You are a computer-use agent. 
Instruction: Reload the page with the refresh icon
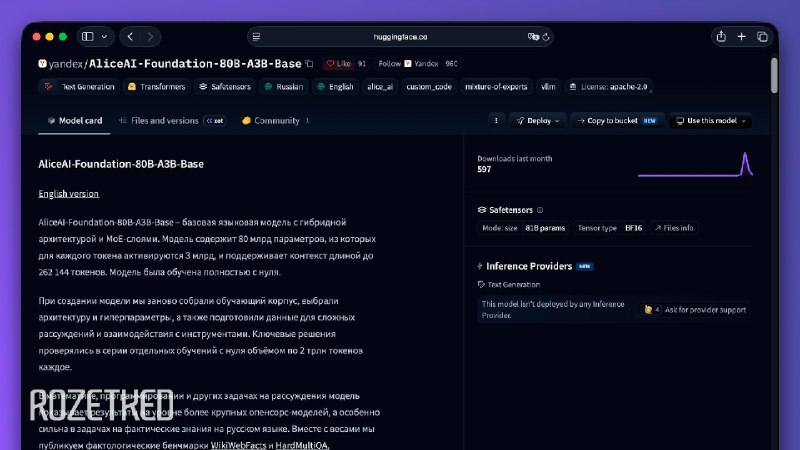coord(546,37)
